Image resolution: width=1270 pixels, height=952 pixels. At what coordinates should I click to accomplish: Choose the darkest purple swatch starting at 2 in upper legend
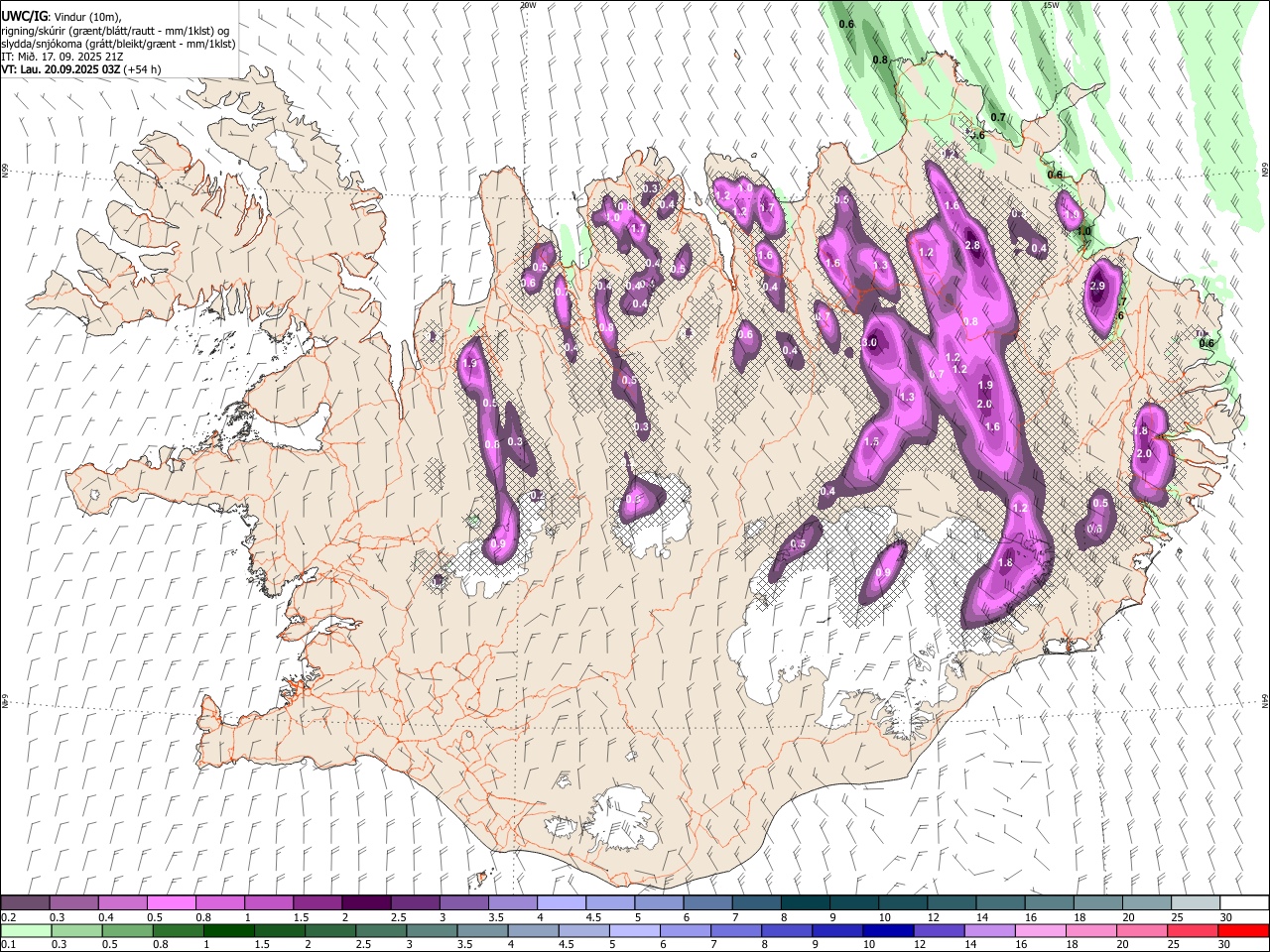coord(365,902)
